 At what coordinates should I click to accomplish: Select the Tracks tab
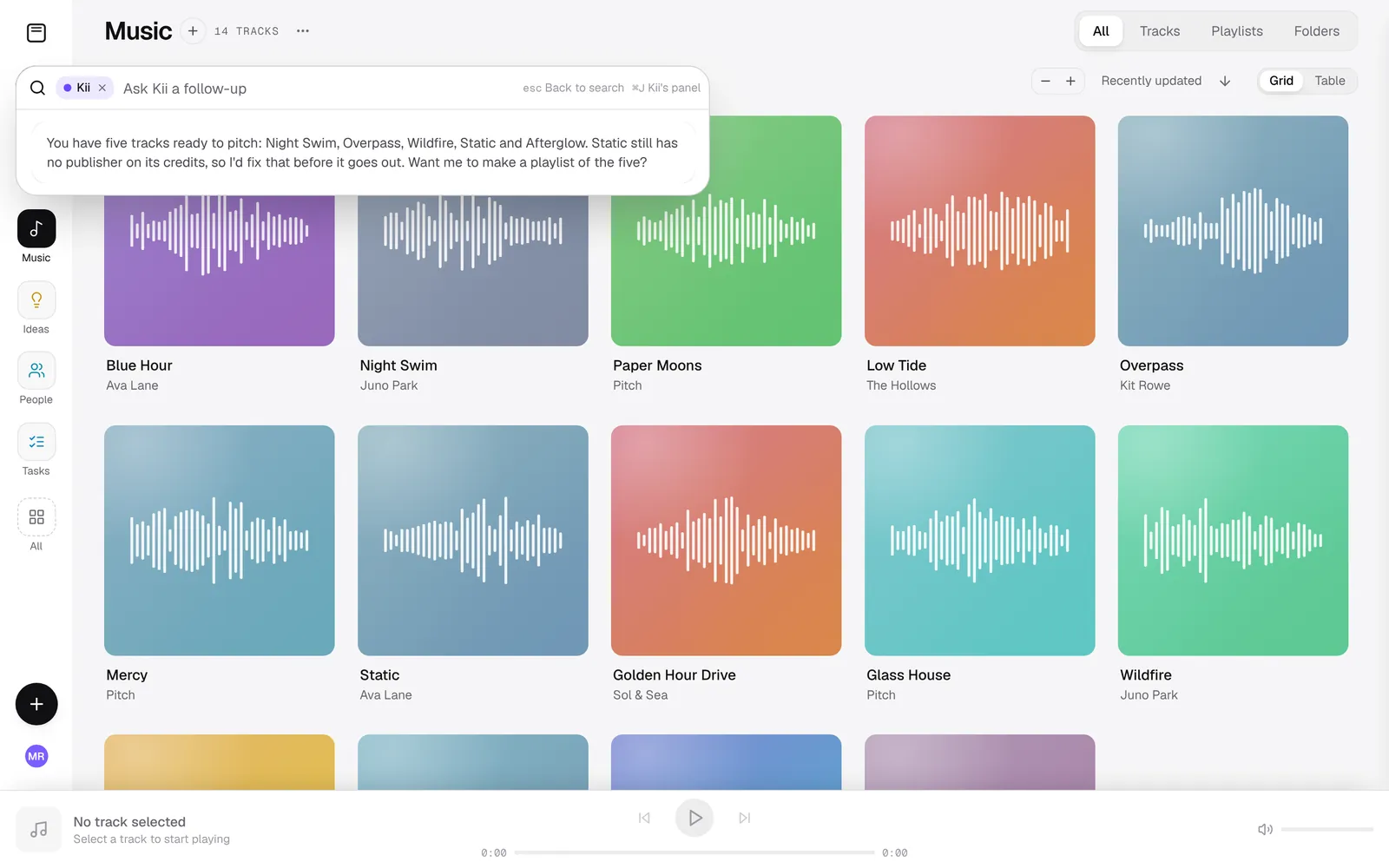1159,31
